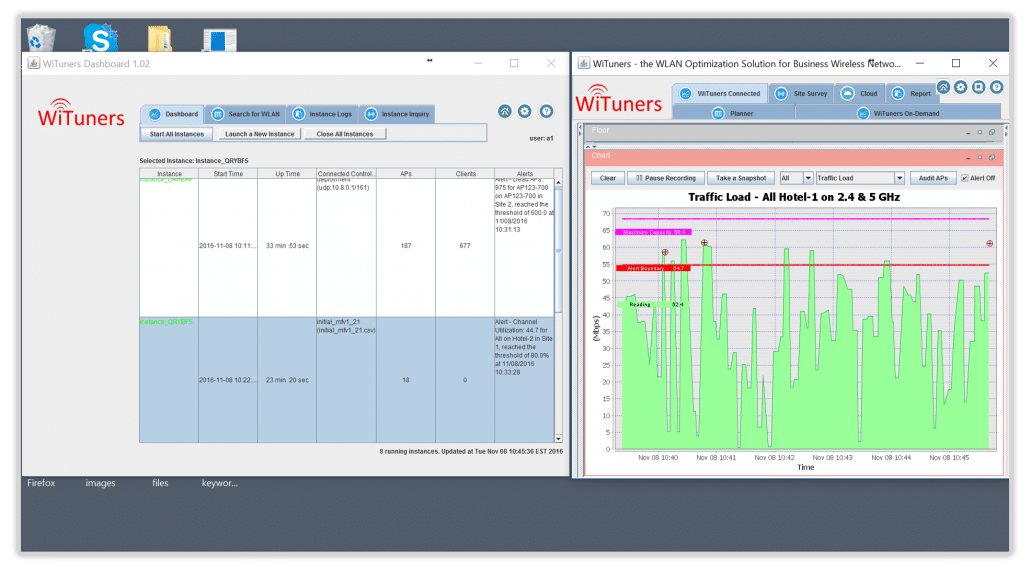Click Close All Instances button
Image resolution: width=1030 pixels, height=570 pixels.
345,134
